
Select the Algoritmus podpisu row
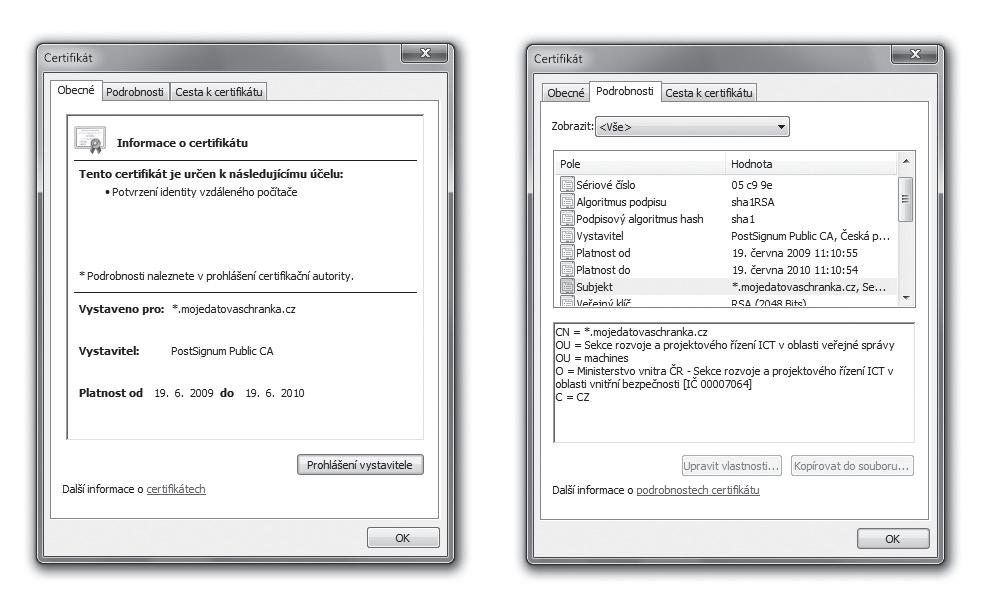[x=726, y=201]
